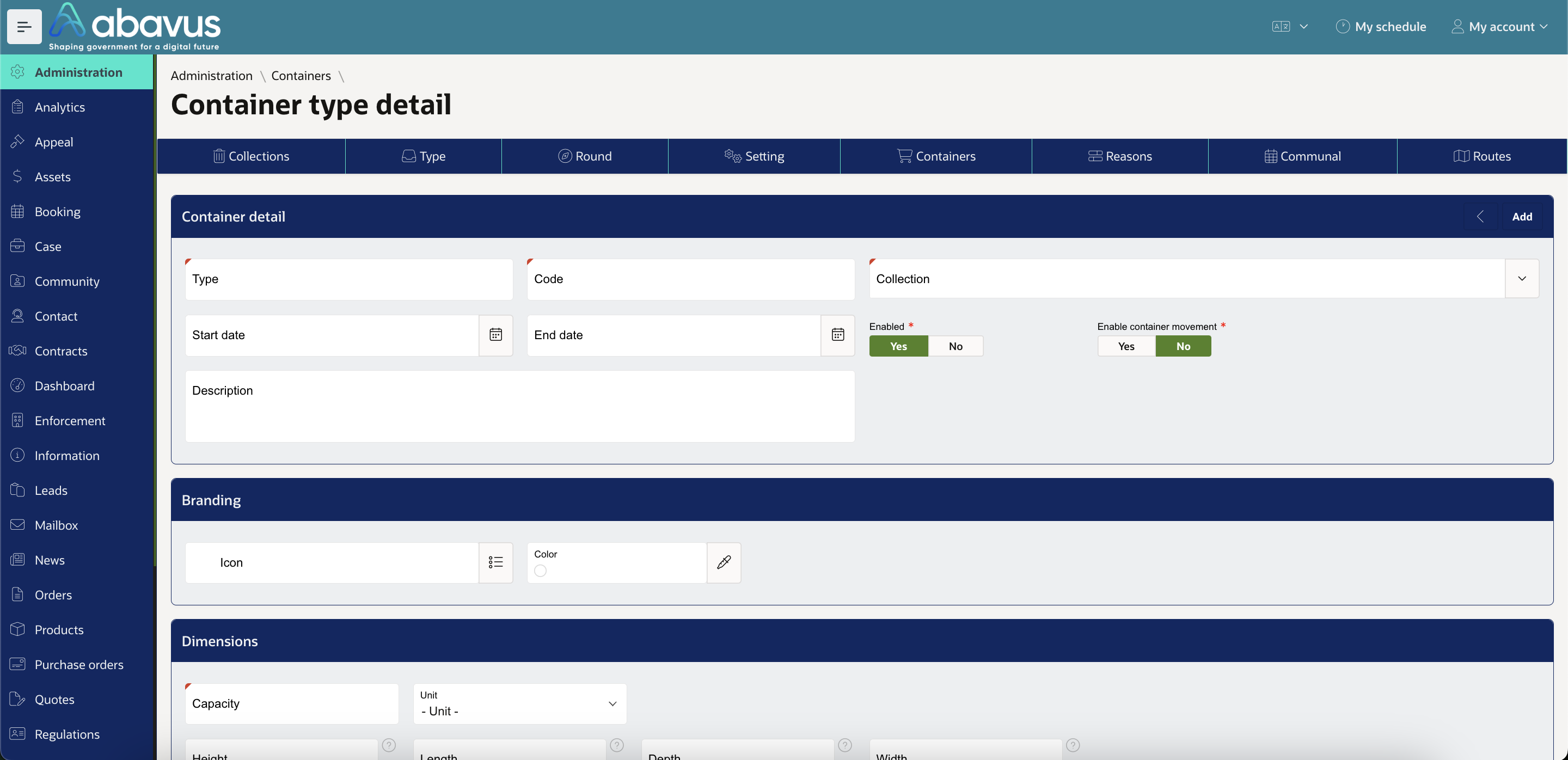
Task: Open the Color eyedropper picker
Action: [724, 562]
